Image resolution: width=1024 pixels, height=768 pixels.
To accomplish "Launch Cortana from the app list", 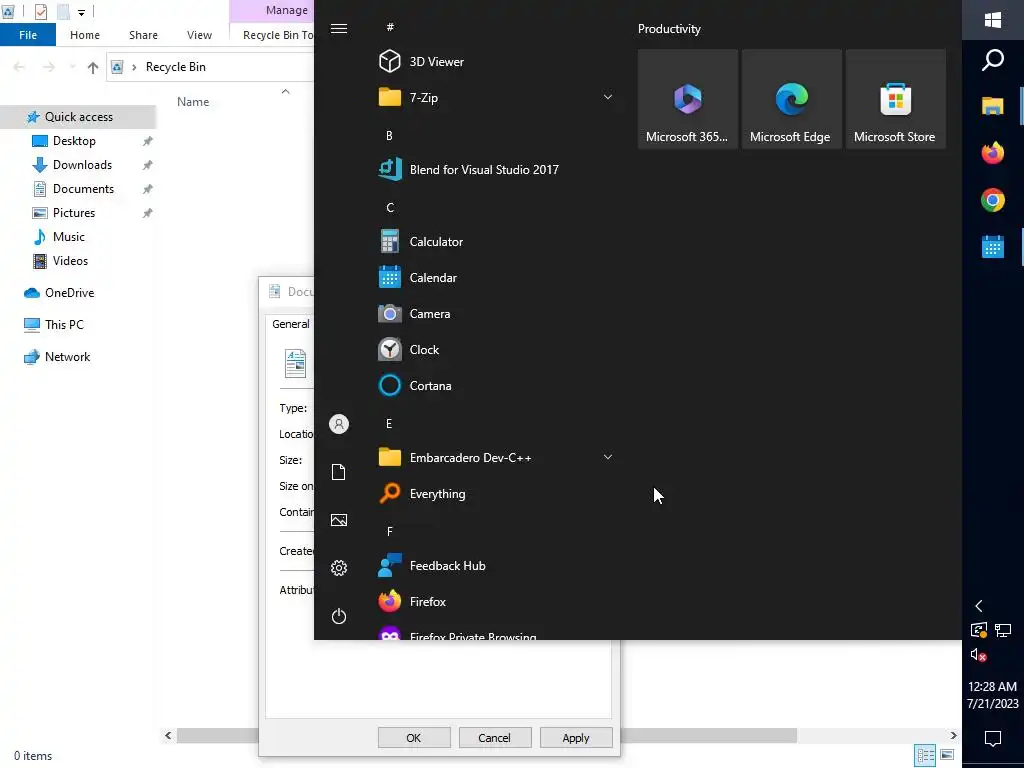I will 496,385.
